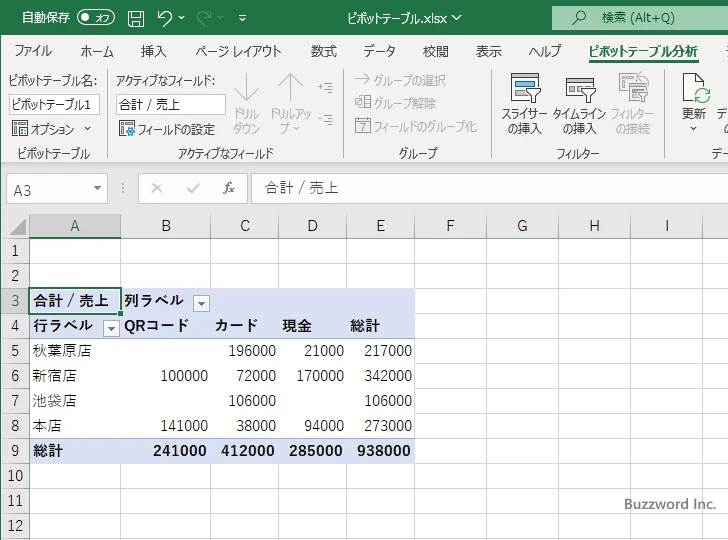
Task: Select the 新宿店 row label
Action: click(x=75, y=376)
